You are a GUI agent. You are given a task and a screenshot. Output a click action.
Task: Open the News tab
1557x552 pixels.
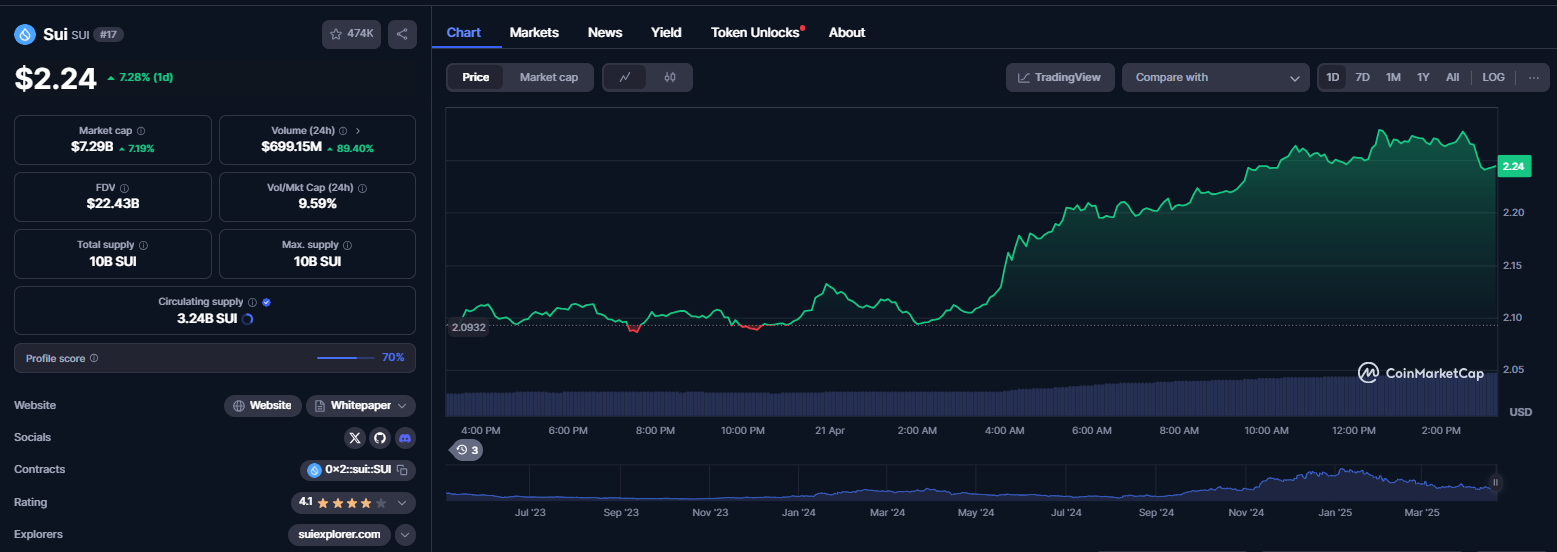(605, 32)
